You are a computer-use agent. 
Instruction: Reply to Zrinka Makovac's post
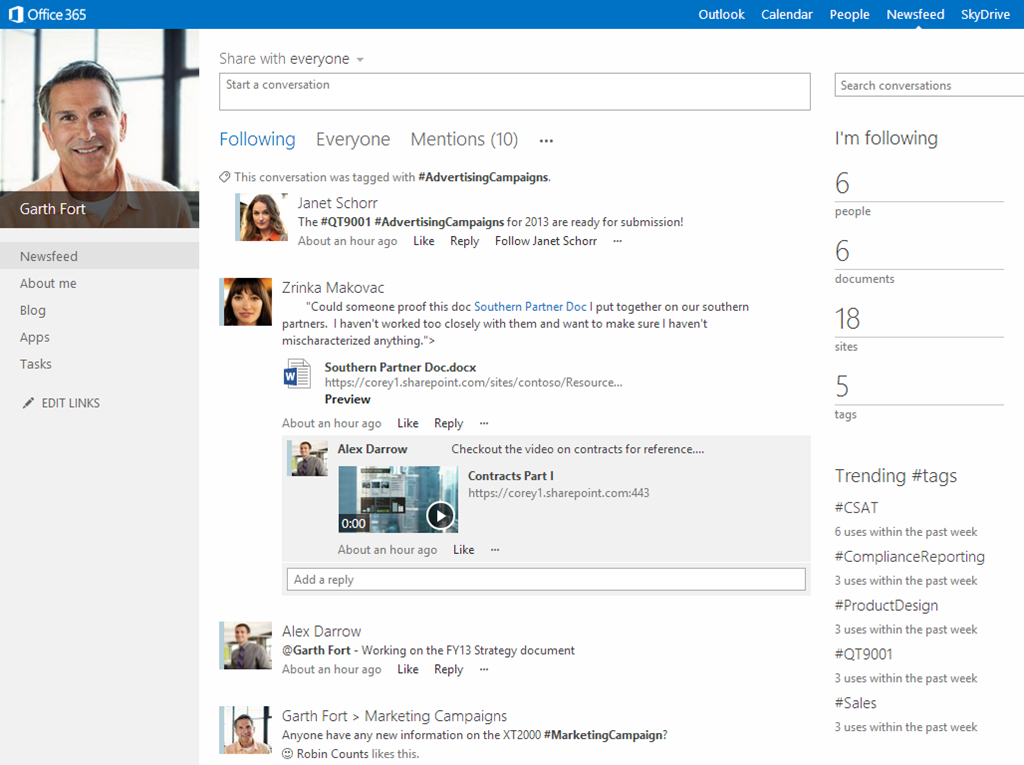tap(449, 423)
